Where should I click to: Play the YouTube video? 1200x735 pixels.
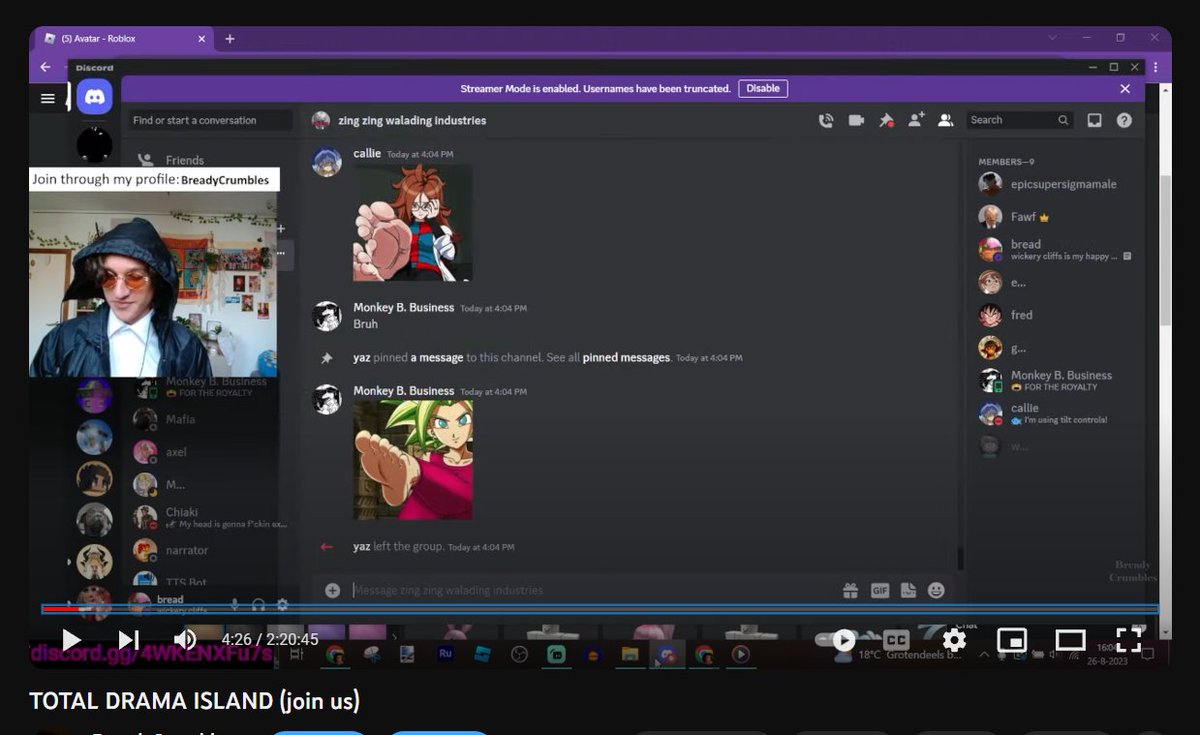click(x=71, y=640)
